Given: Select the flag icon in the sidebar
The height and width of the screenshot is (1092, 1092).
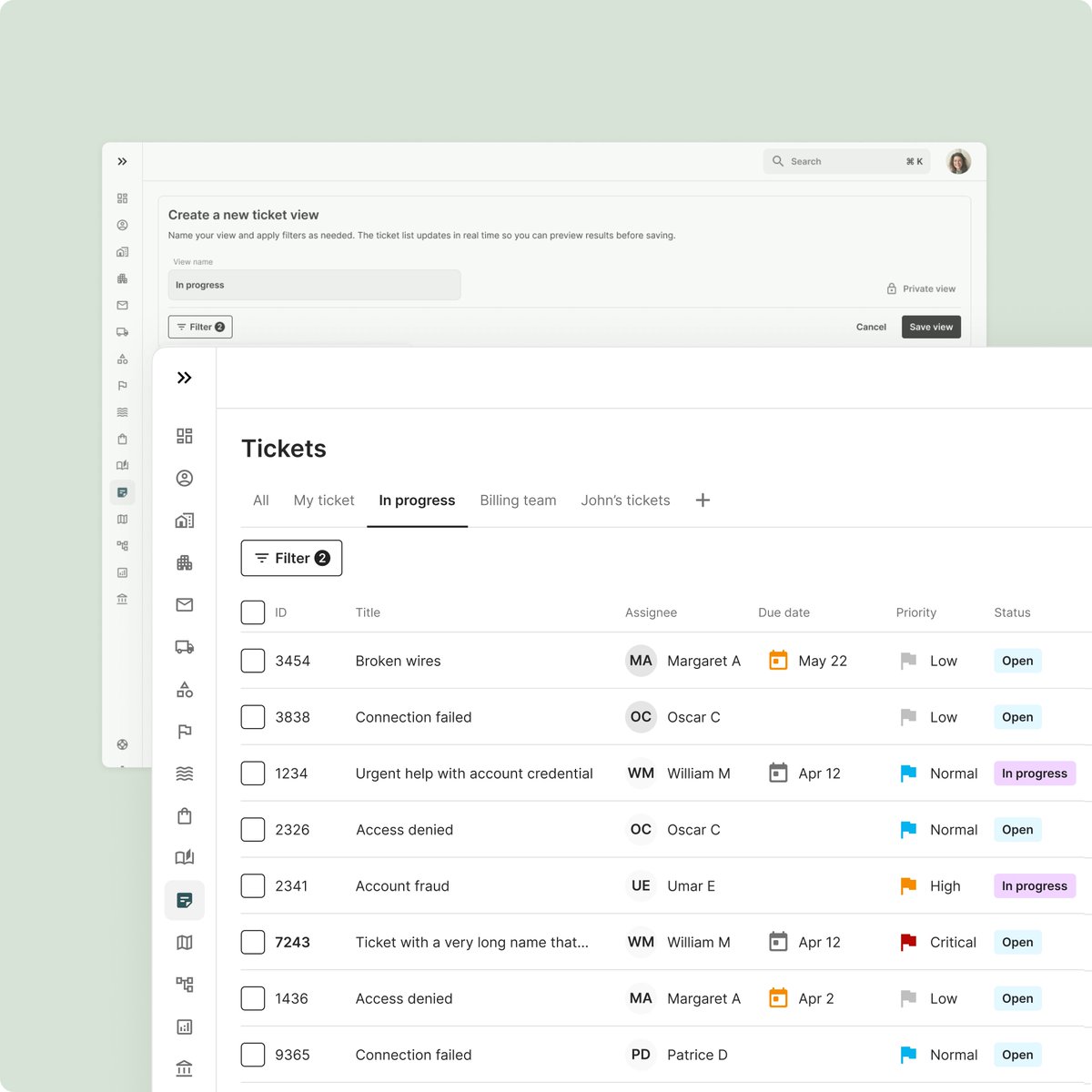Looking at the screenshot, I should [185, 732].
